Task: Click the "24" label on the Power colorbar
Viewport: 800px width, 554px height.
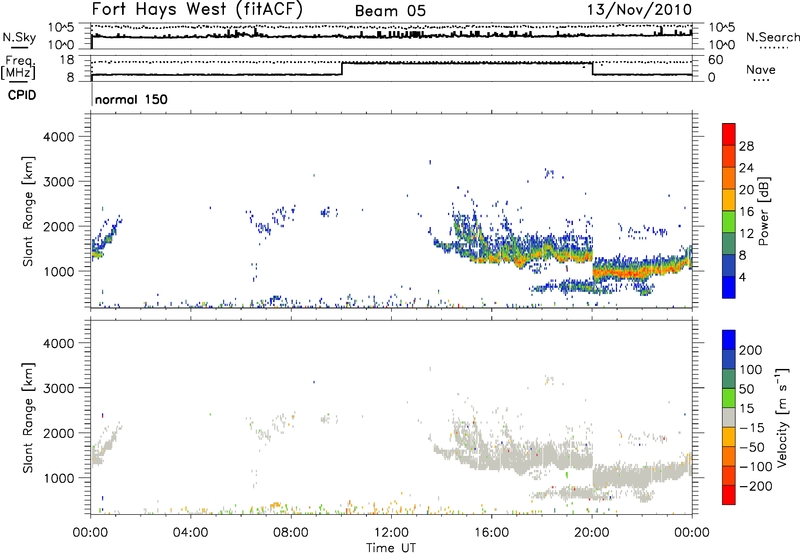Action: pyautogui.click(x=746, y=168)
